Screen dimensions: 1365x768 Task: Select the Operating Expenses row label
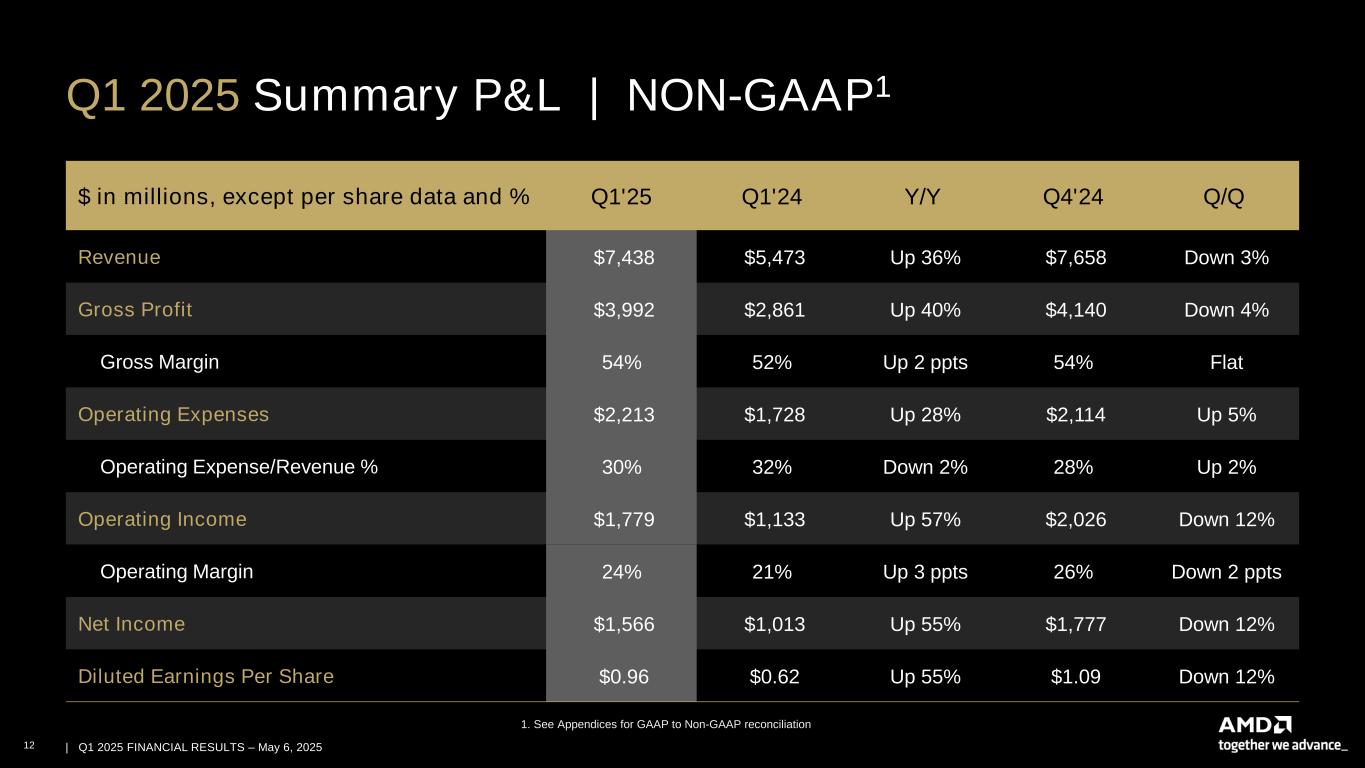coord(173,414)
